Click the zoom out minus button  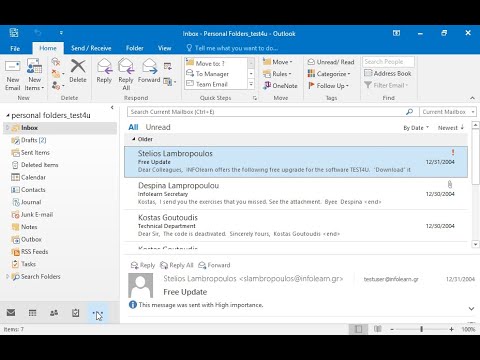392,329
